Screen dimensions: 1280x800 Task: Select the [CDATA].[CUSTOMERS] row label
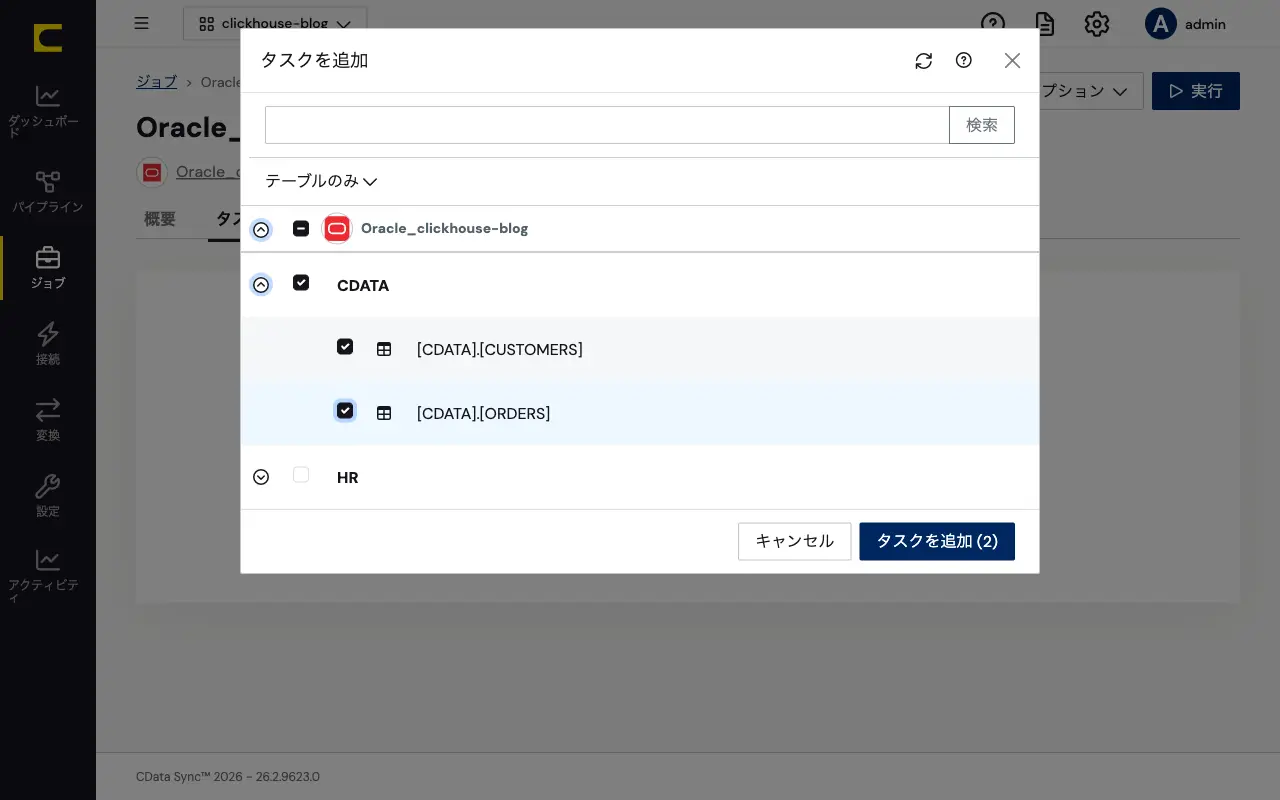pos(500,349)
